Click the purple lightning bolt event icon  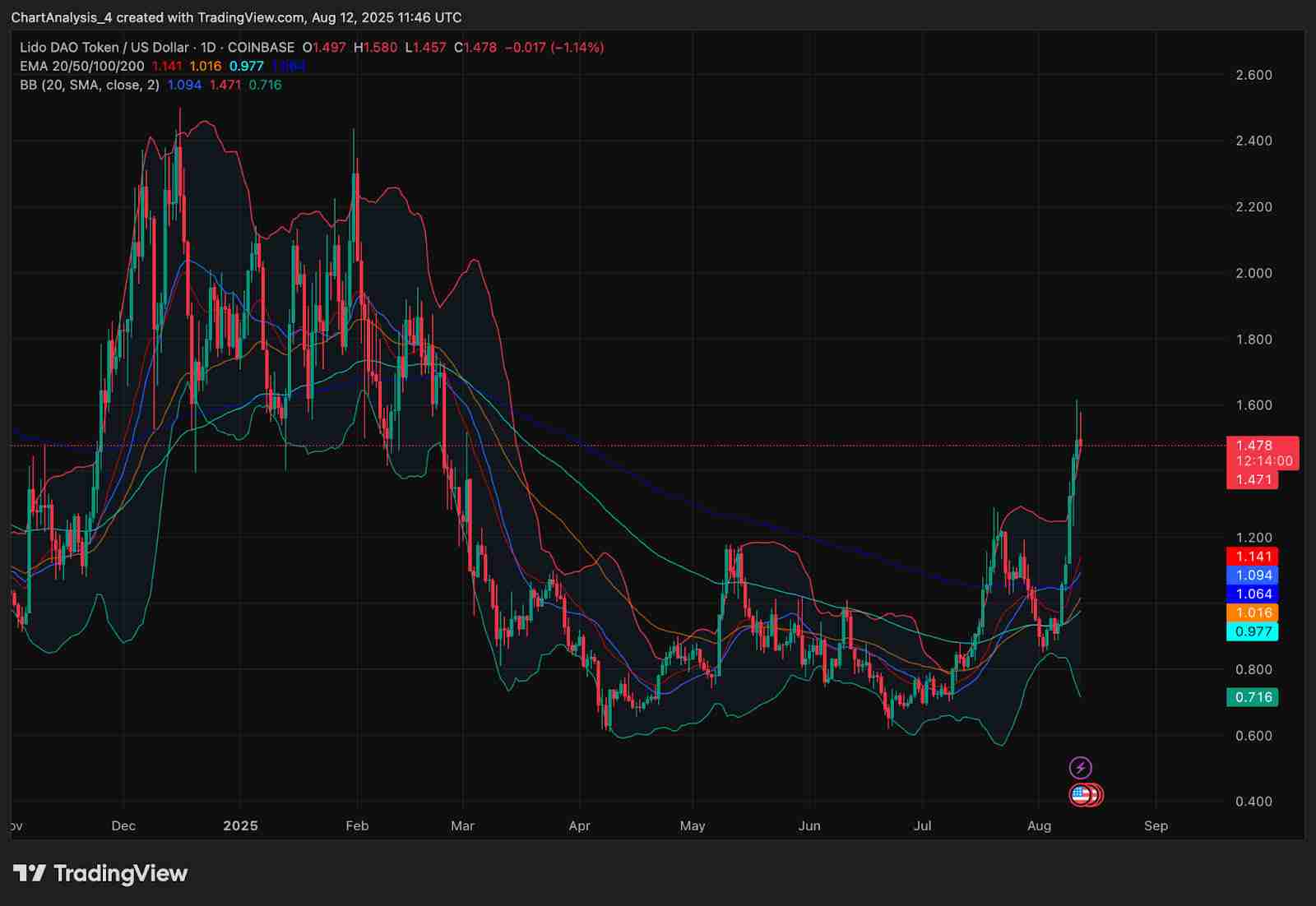click(x=1080, y=768)
